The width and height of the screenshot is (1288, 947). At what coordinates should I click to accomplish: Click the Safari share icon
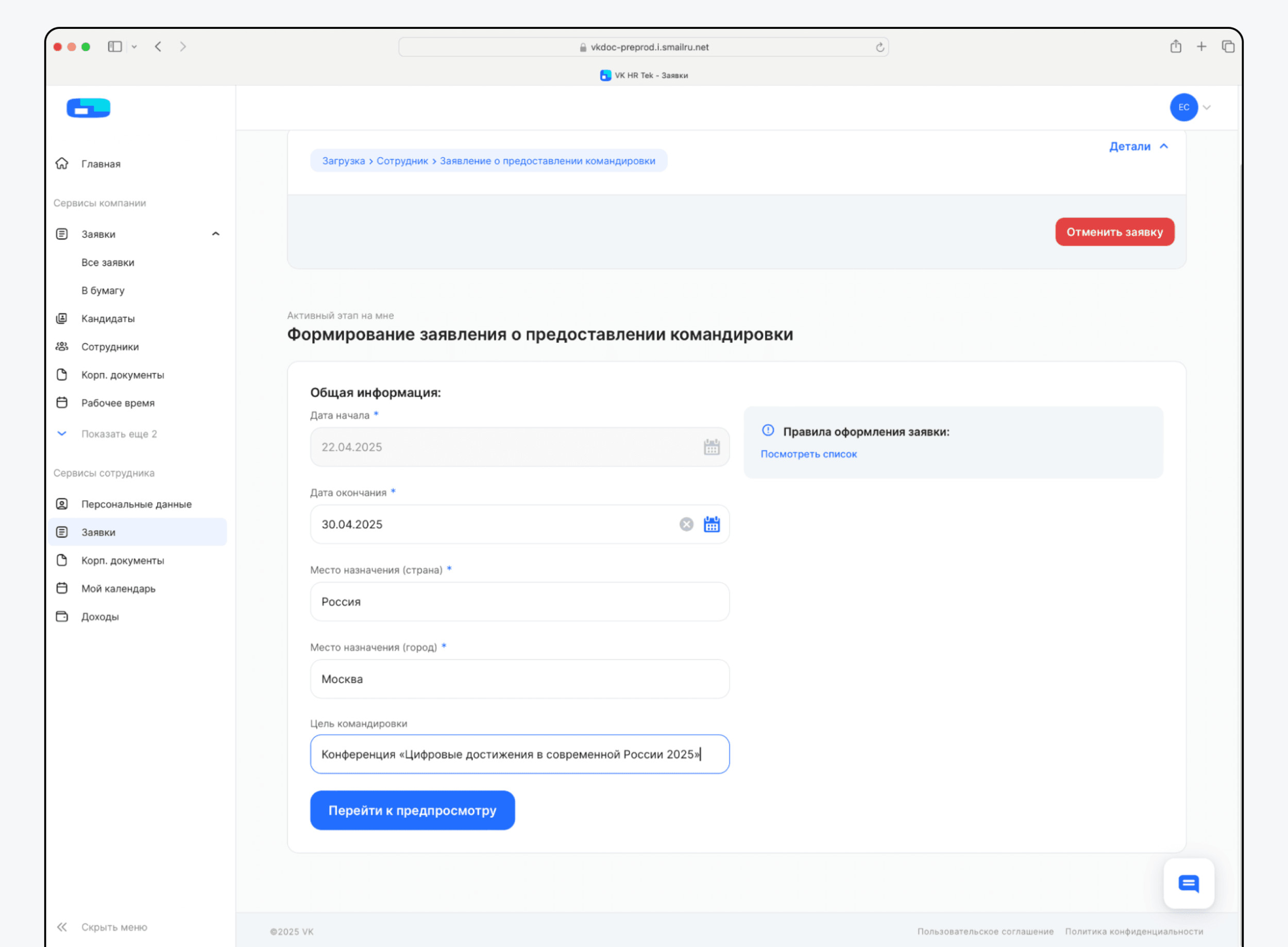tap(1176, 46)
